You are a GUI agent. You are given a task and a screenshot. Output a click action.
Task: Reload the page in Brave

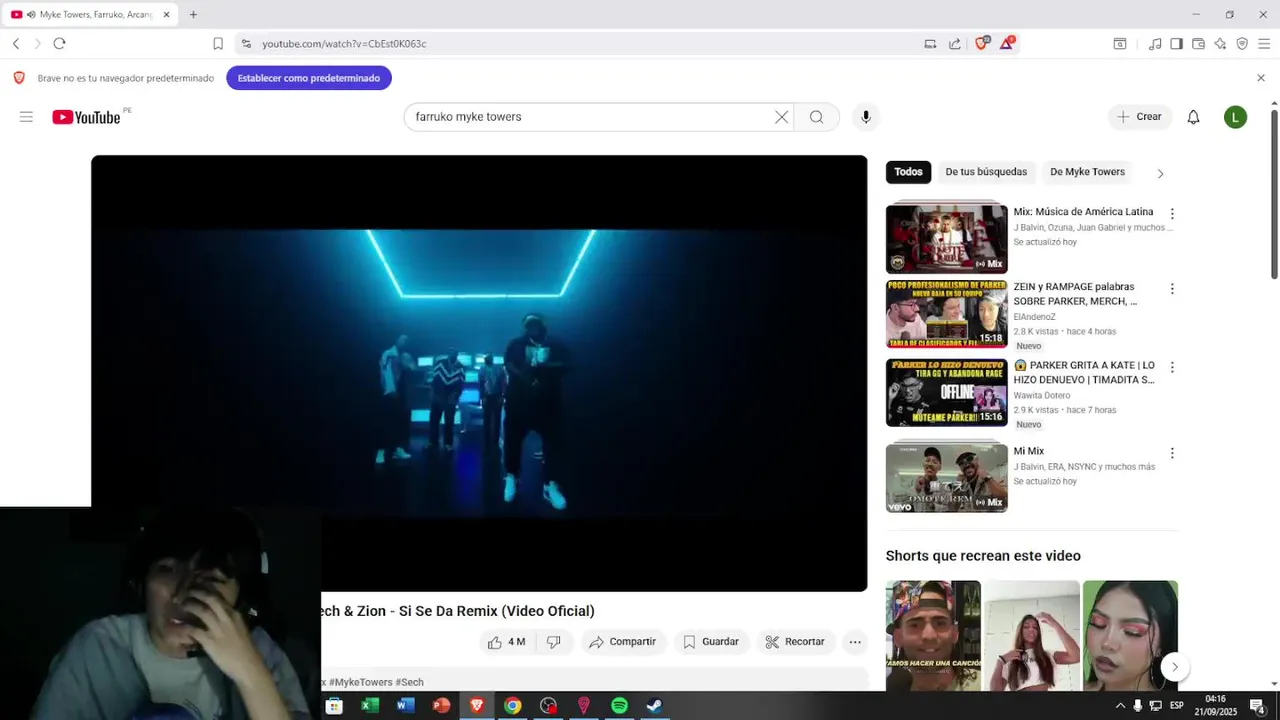(59, 43)
